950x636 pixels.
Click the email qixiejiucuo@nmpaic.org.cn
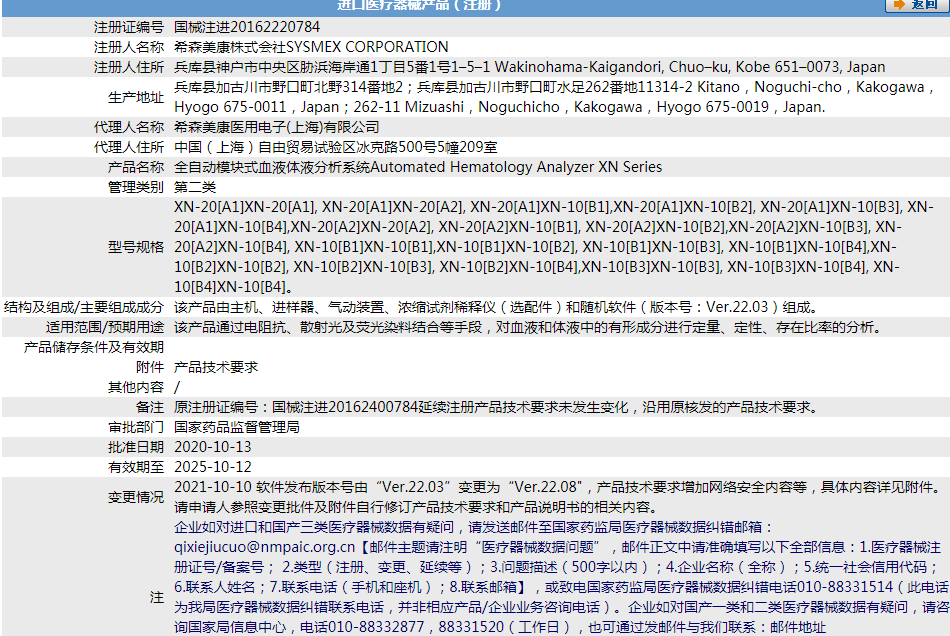click(264, 547)
